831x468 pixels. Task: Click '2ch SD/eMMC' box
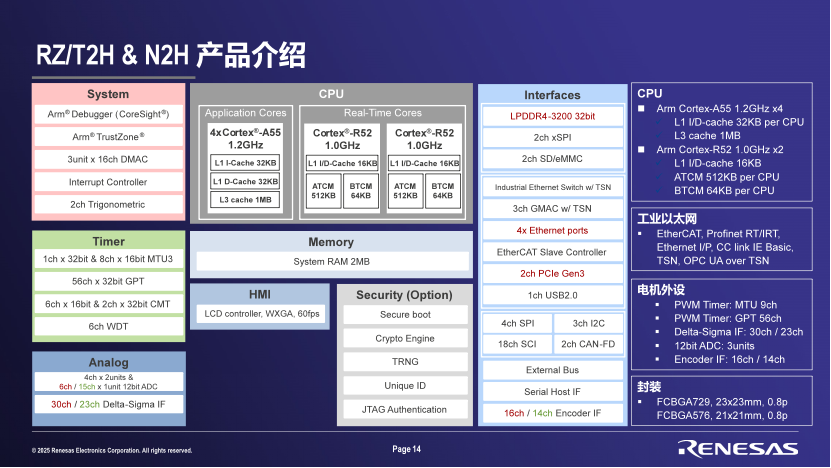click(x=552, y=158)
